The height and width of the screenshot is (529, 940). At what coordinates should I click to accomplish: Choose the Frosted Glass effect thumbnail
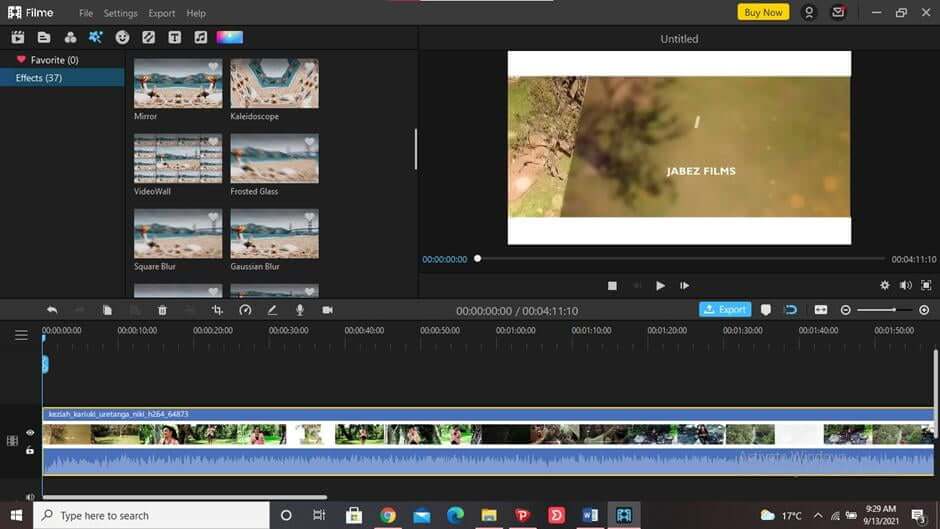coord(275,158)
